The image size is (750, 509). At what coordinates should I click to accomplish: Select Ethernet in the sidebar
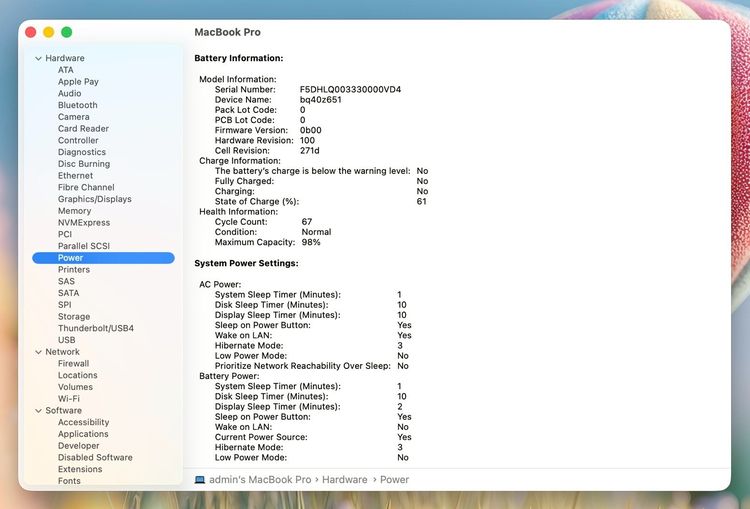[x=75, y=176]
